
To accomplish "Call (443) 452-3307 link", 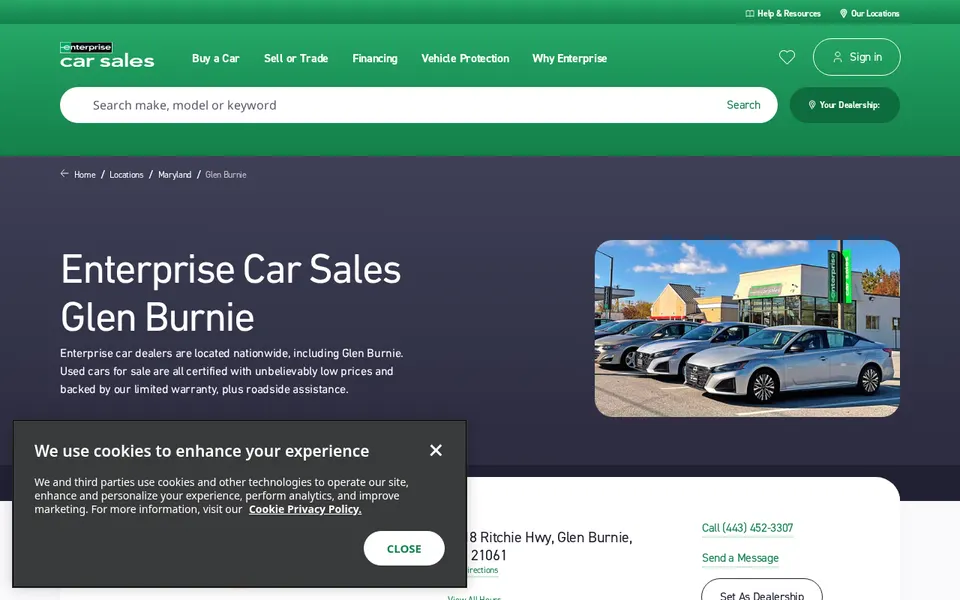I will (x=748, y=528).
